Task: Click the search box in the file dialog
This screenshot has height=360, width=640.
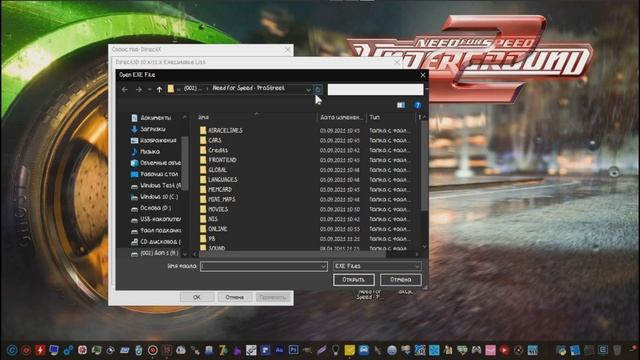Action: pos(375,89)
